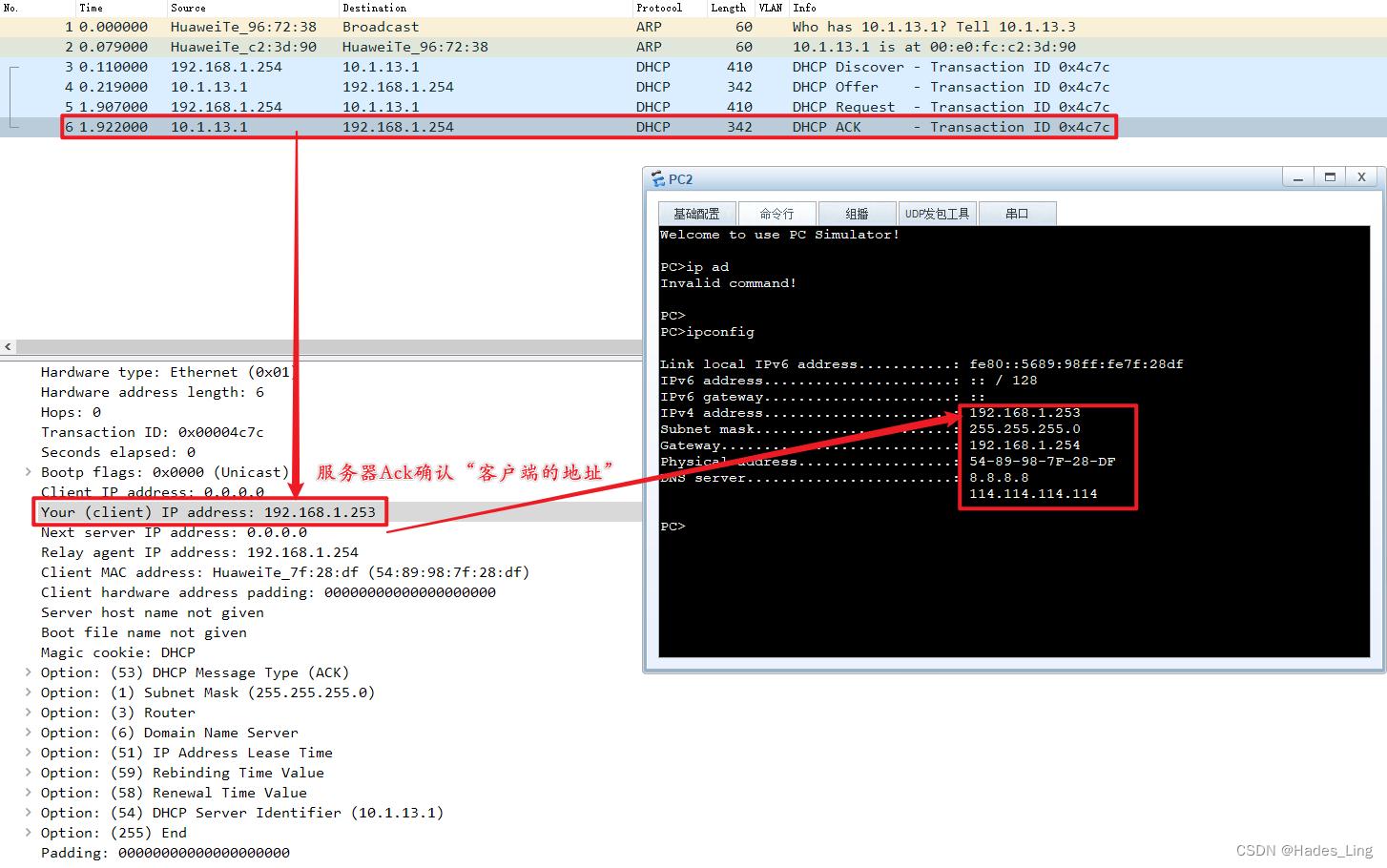Select the DHCP Request packet row
This screenshot has width=1387, height=868.
tap(693, 107)
